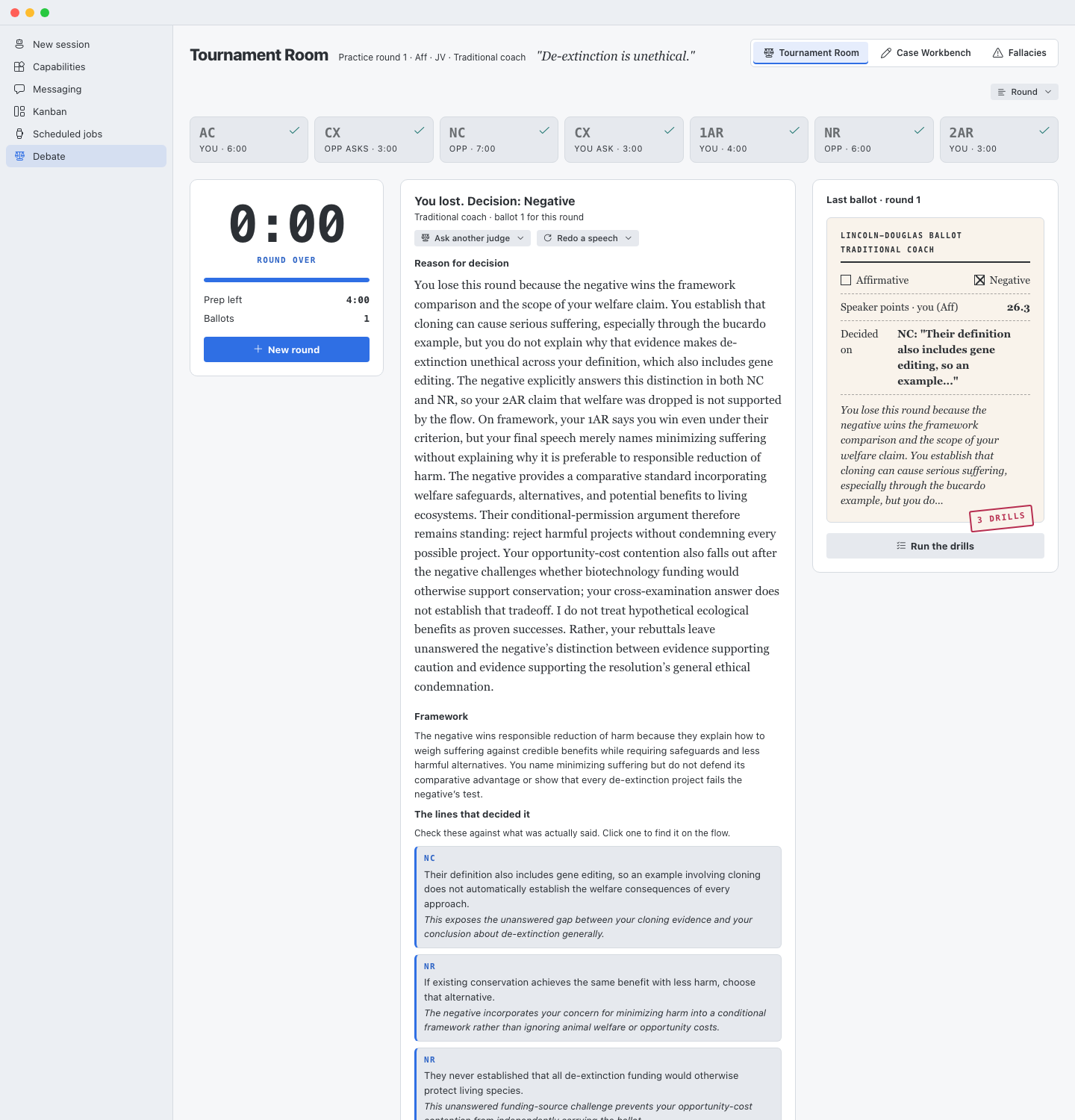Image resolution: width=1075 pixels, height=1120 pixels.
Task: Select the NC speech card
Action: pyautogui.click(x=499, y=140)
